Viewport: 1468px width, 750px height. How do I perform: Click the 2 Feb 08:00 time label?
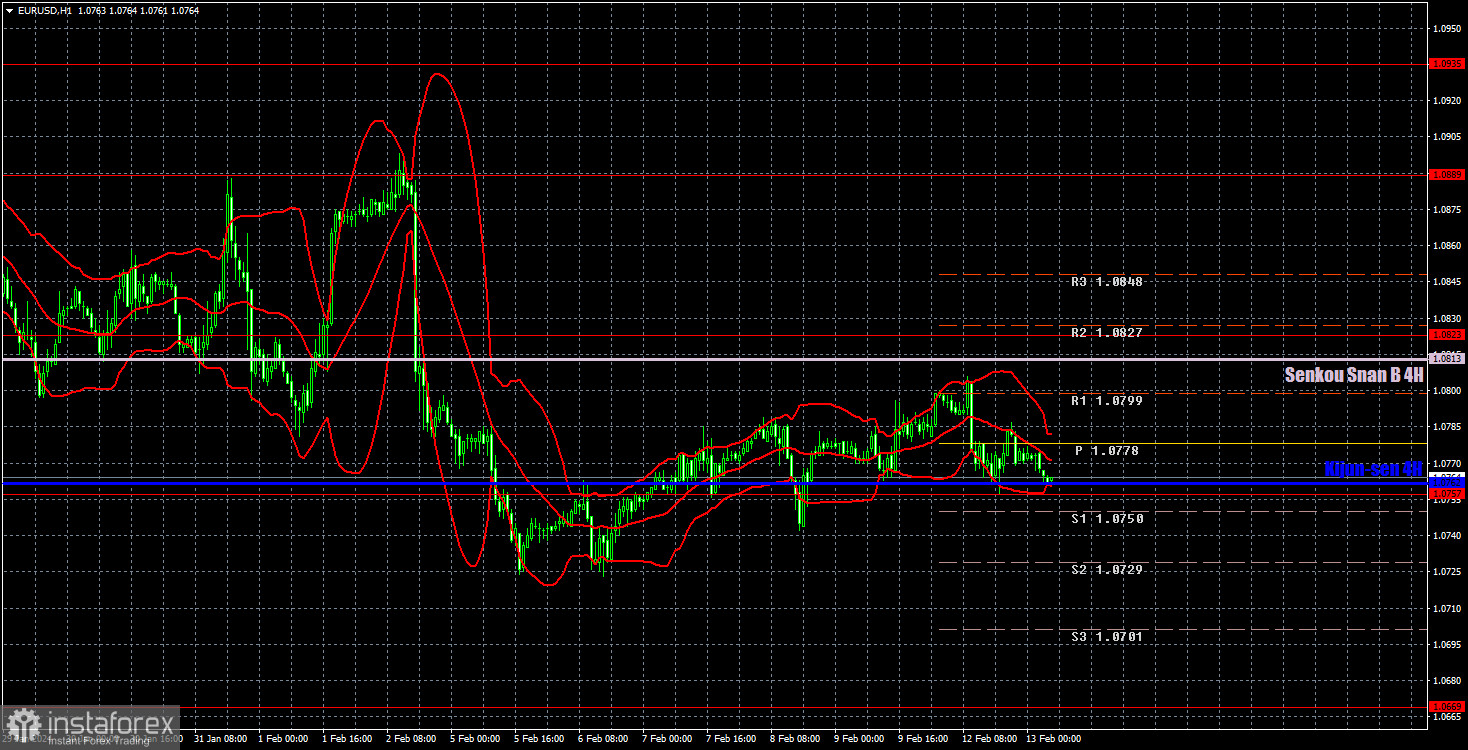click(409, 739)
